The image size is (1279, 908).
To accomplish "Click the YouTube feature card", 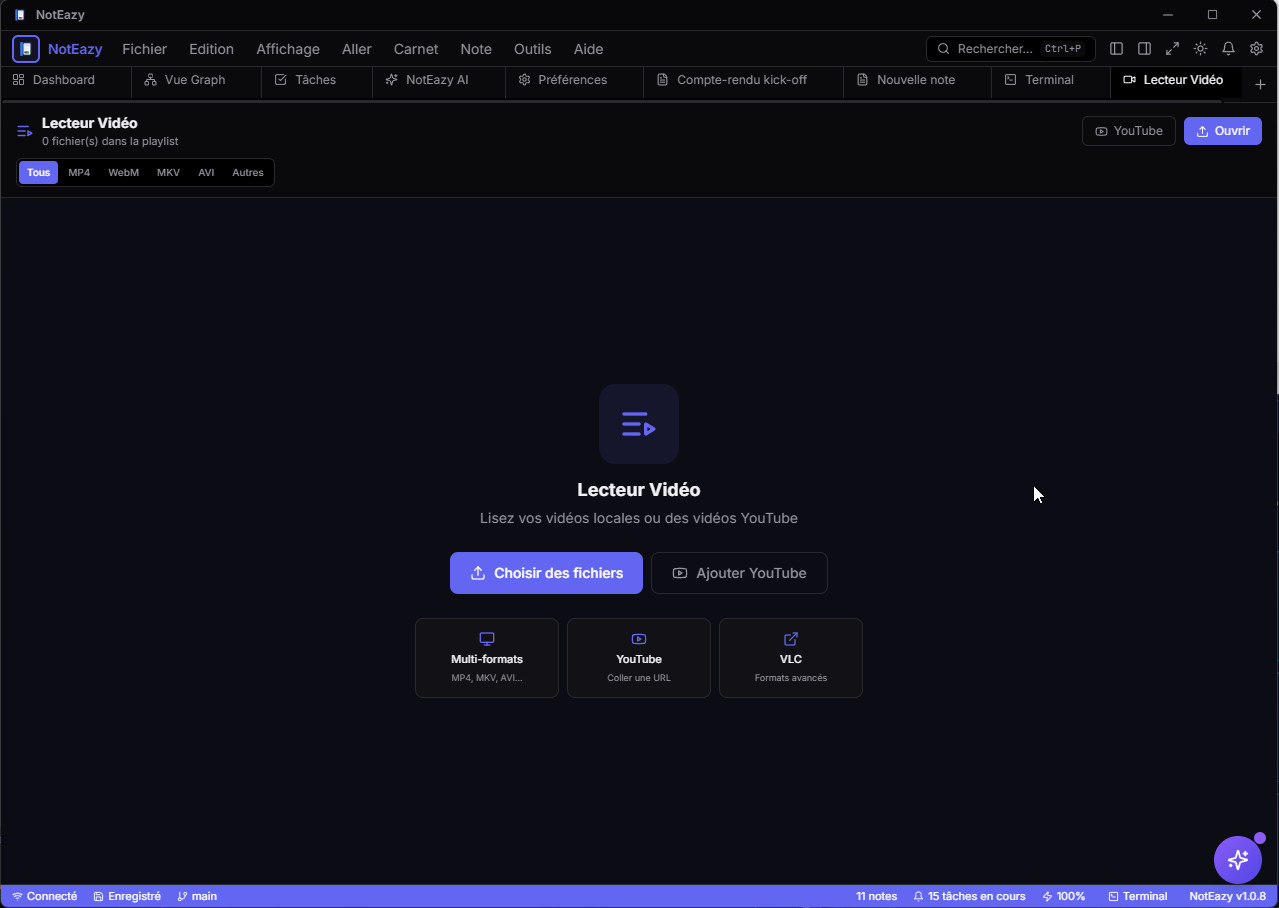I will pyautogui.click(x=639, y=658).
